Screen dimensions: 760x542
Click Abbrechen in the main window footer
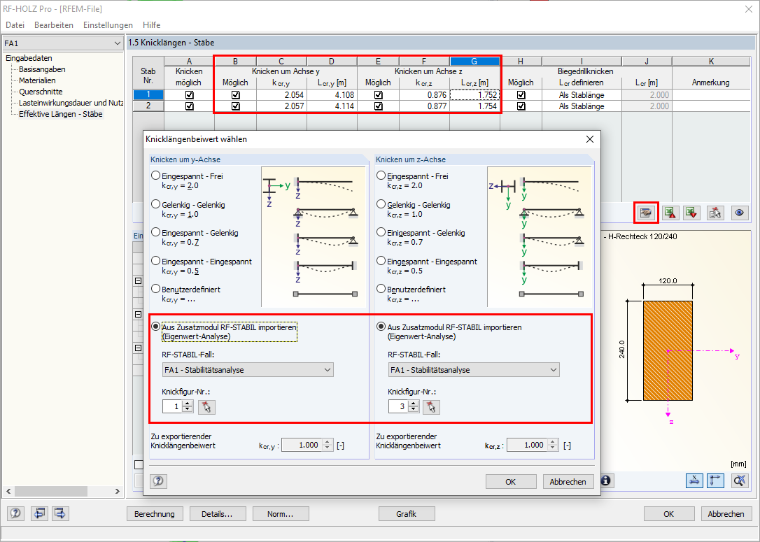pos(726,514)
